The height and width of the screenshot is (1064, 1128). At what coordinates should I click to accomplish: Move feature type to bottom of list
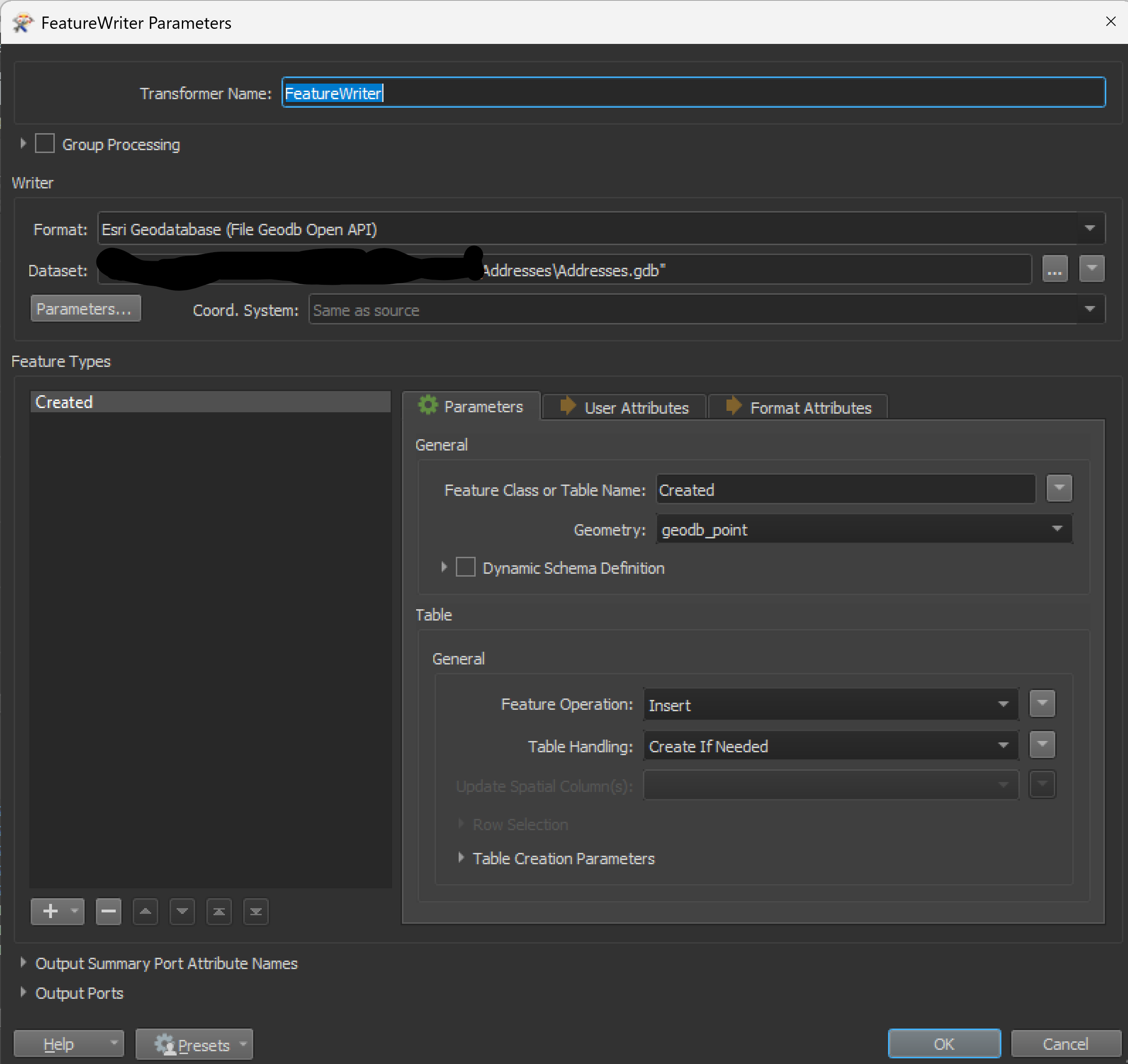pos(256,911)
